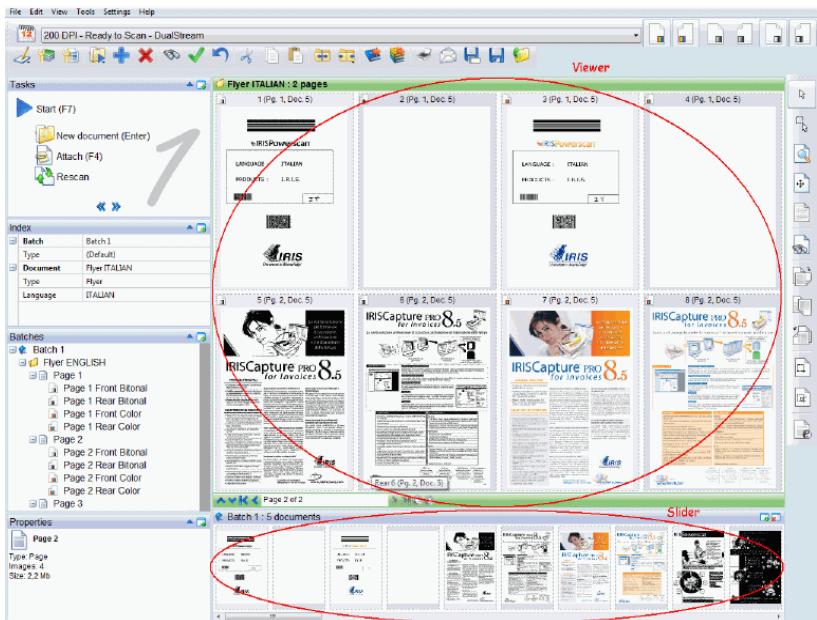The width and height of the screenshot is (817, 620).
Task: Click the blue undo arrow icon
Action: [x=220, y=55]
